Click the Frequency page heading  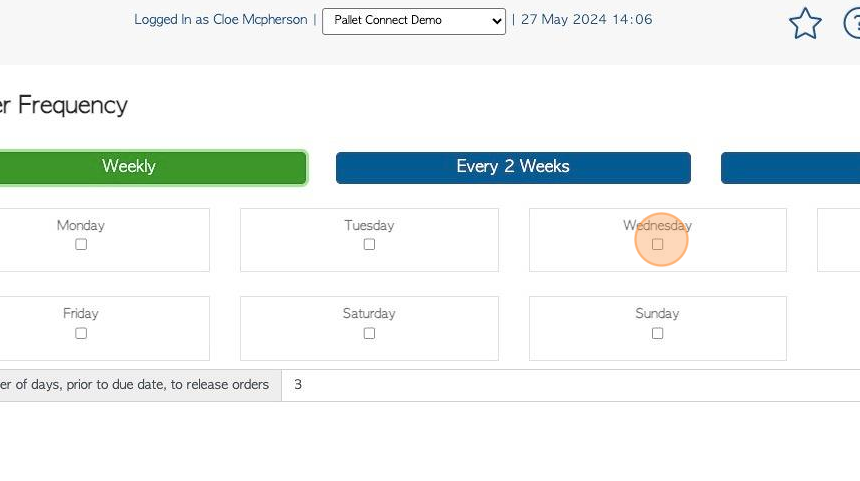pos(64,105)
